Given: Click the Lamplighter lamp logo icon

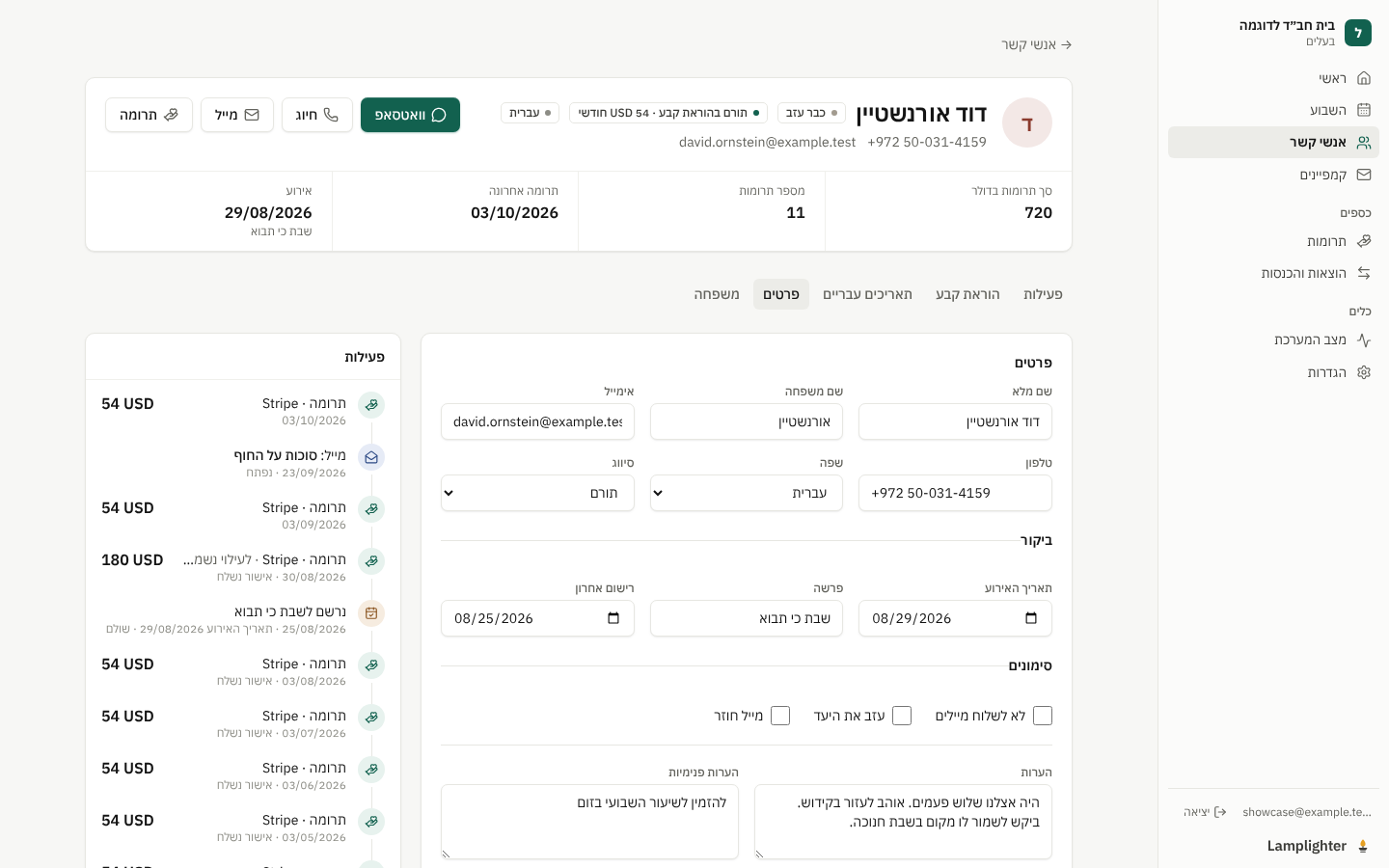Looking at the screenshot, I should [1363, 846].
